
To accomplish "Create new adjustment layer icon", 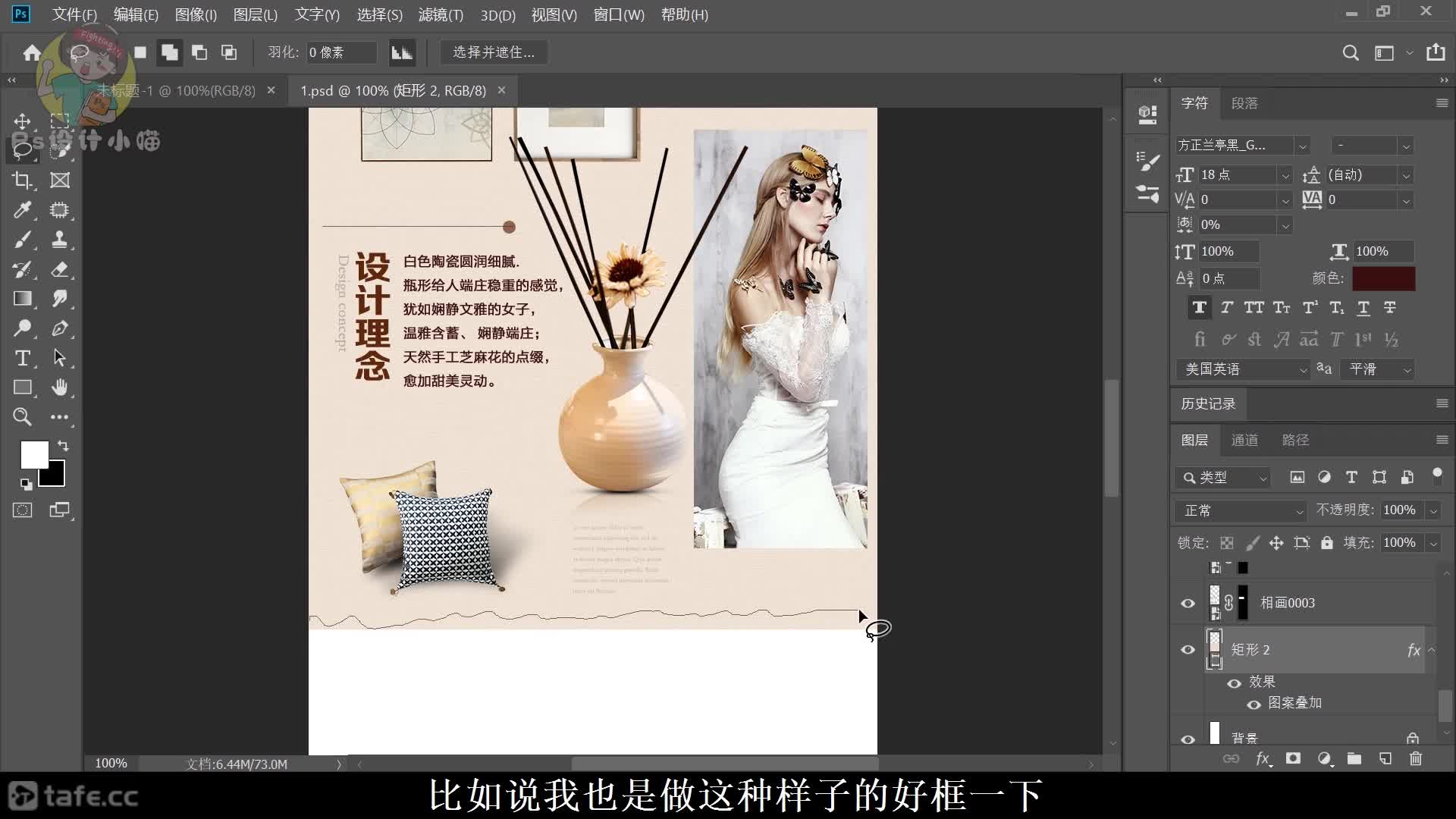I will point(1324,758).
